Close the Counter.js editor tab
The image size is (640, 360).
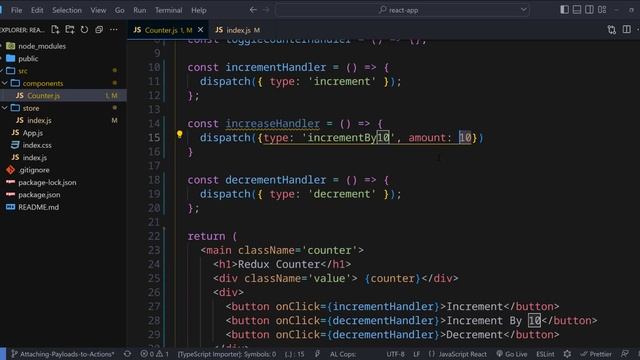click(200, 30)
